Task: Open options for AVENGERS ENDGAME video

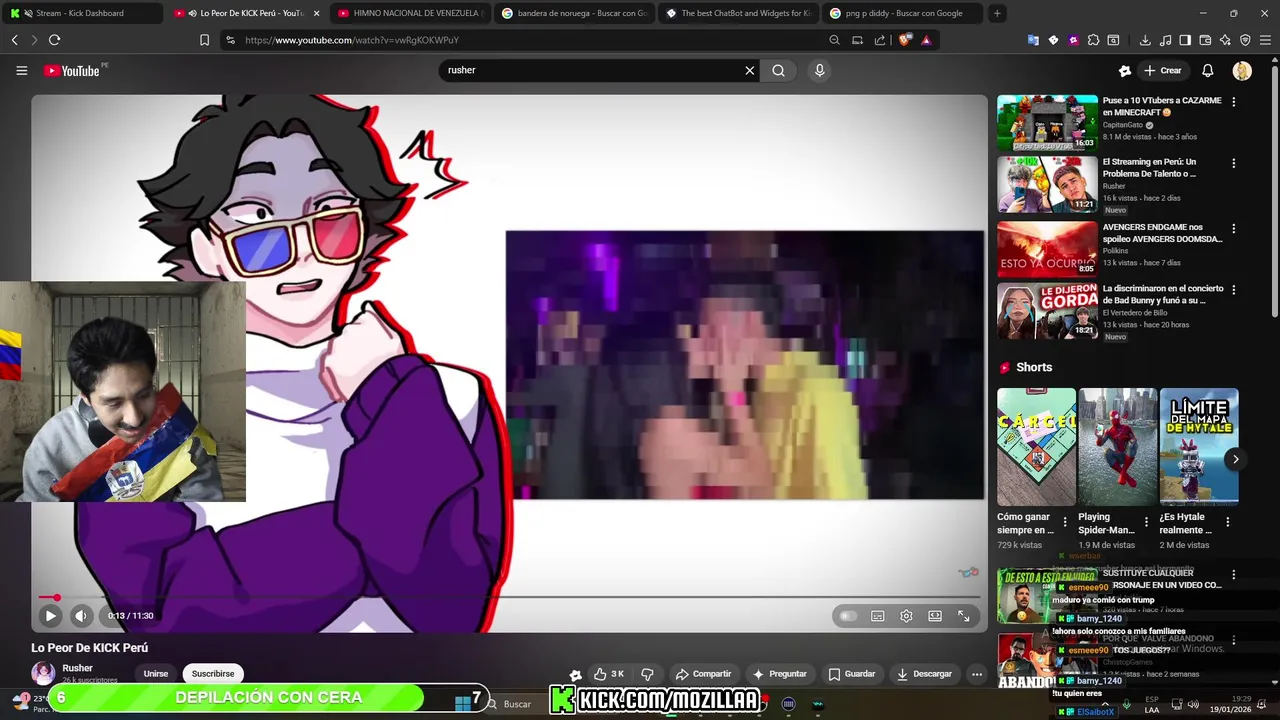Action: [x=1233, y=228]
